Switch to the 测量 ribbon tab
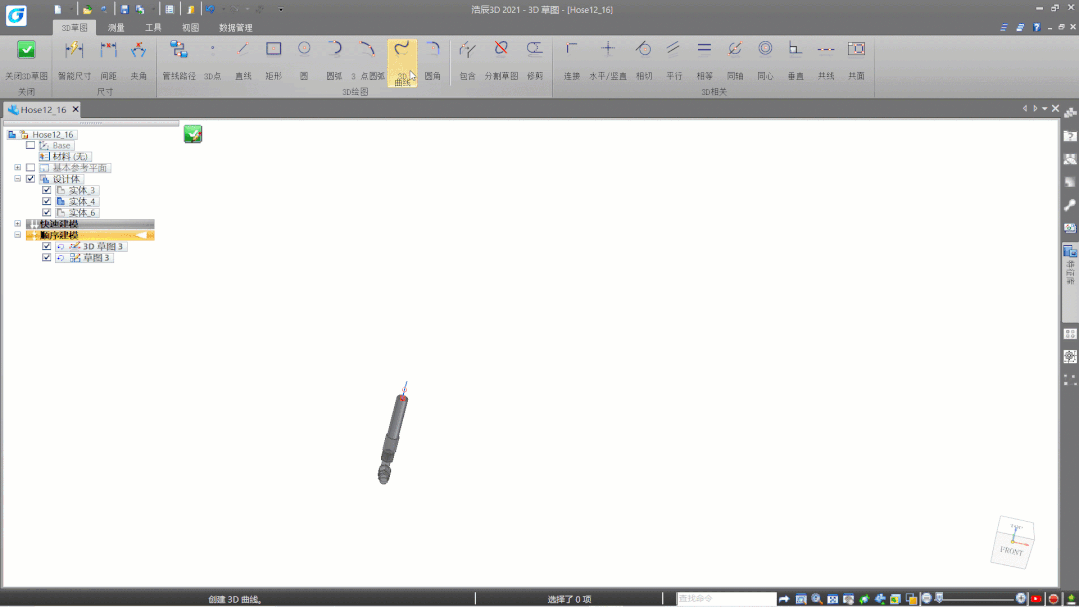 [x=117, y=28]
